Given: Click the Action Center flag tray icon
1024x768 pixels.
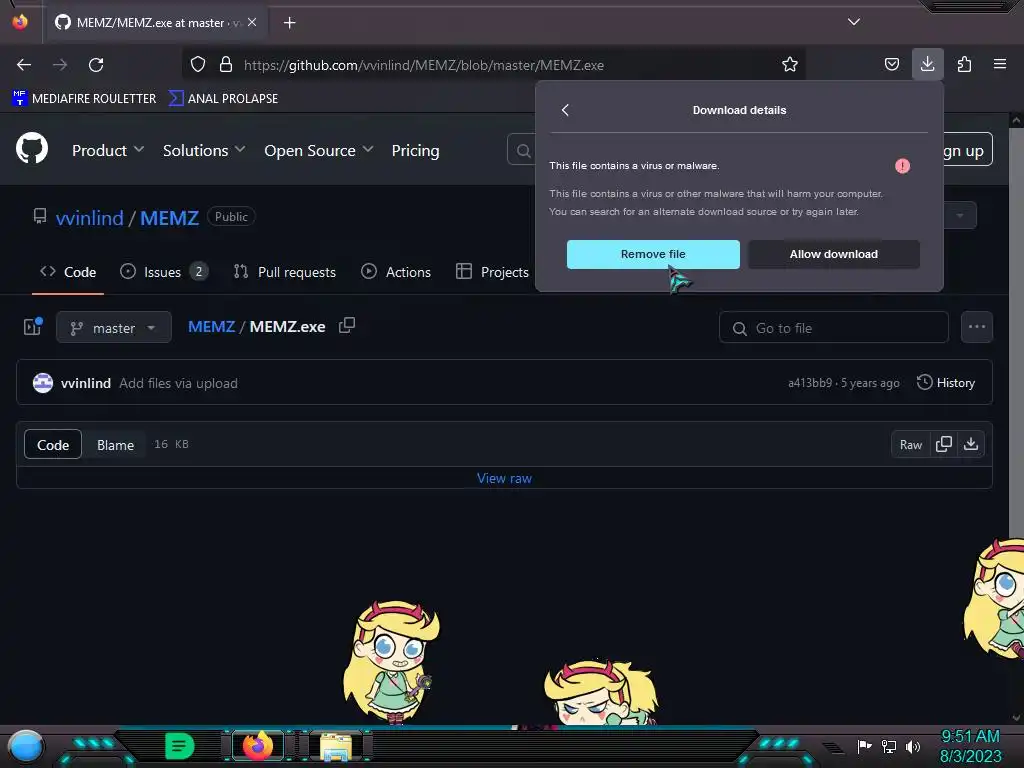Looking at the screenshot, I should click(x=865, y=746).
